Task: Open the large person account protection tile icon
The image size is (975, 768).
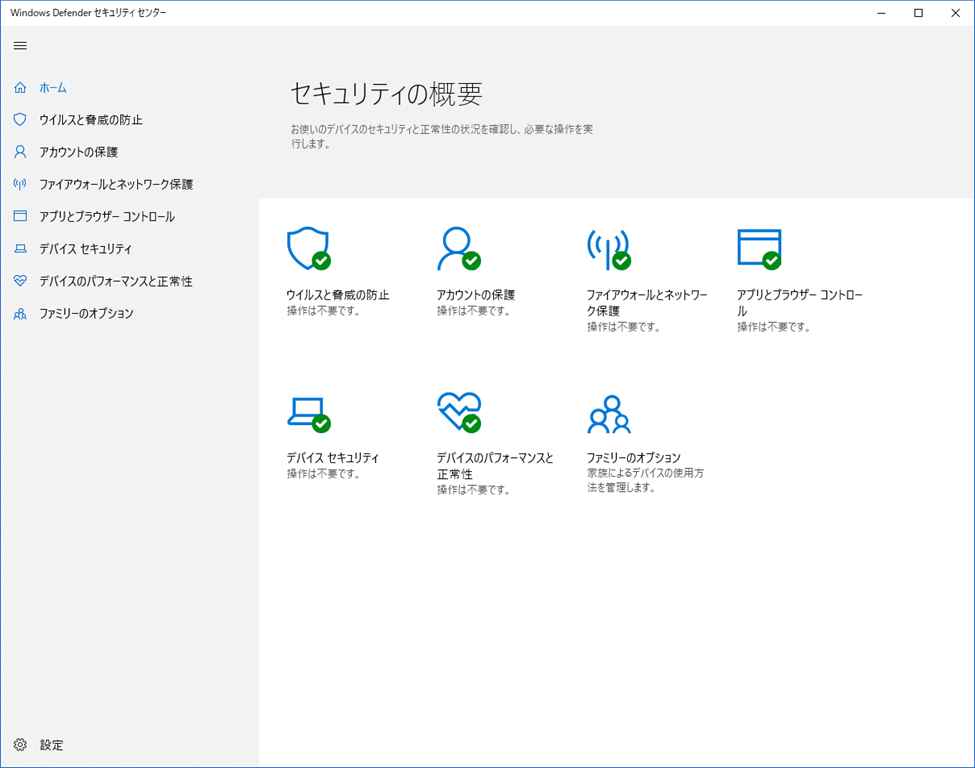Action: point(459,248)
